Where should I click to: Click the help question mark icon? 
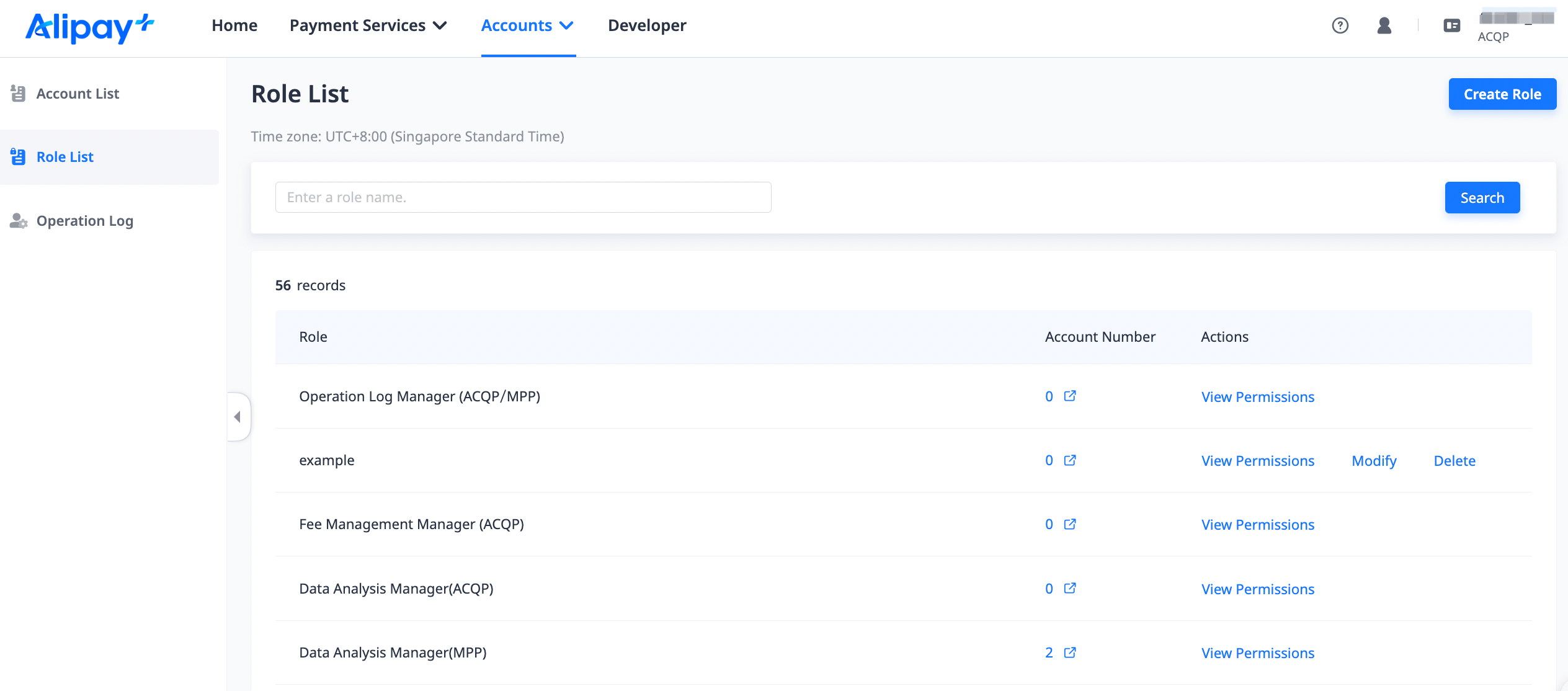click(x=1340, y=25)
